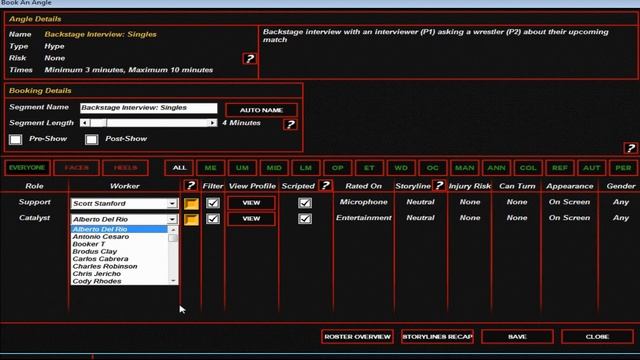Show announcers with ANN filter
Viewport: 640px width, 360px height.
click(496, 168)
